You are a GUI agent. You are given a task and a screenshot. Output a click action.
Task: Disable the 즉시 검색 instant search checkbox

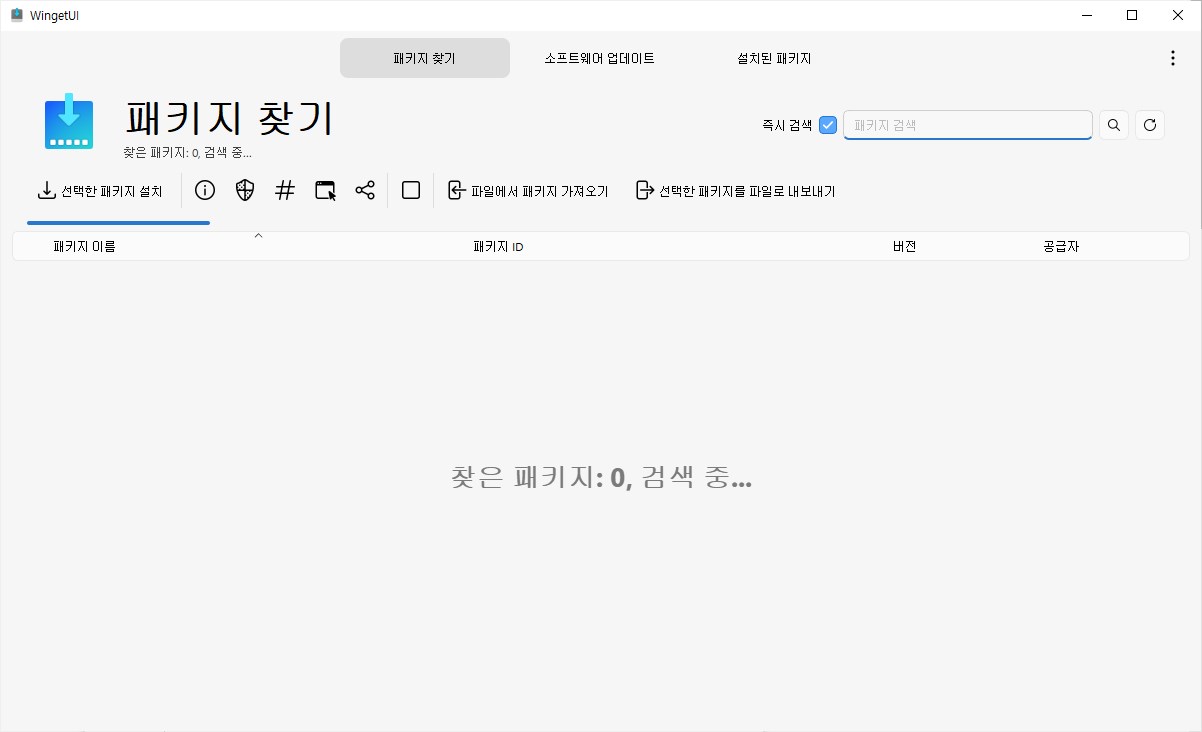(827, 124)
